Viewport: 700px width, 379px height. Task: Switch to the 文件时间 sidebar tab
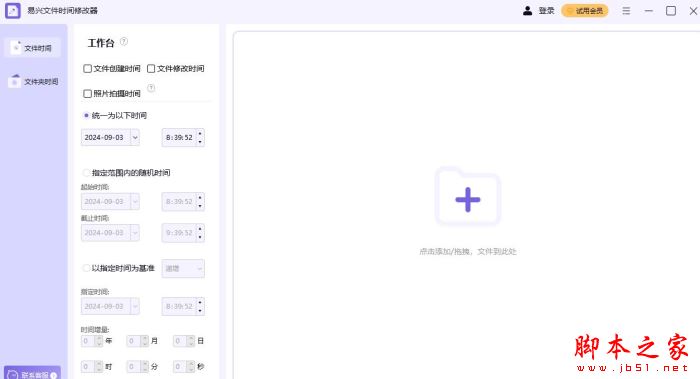pyautogui.click(x=32, y=48)
